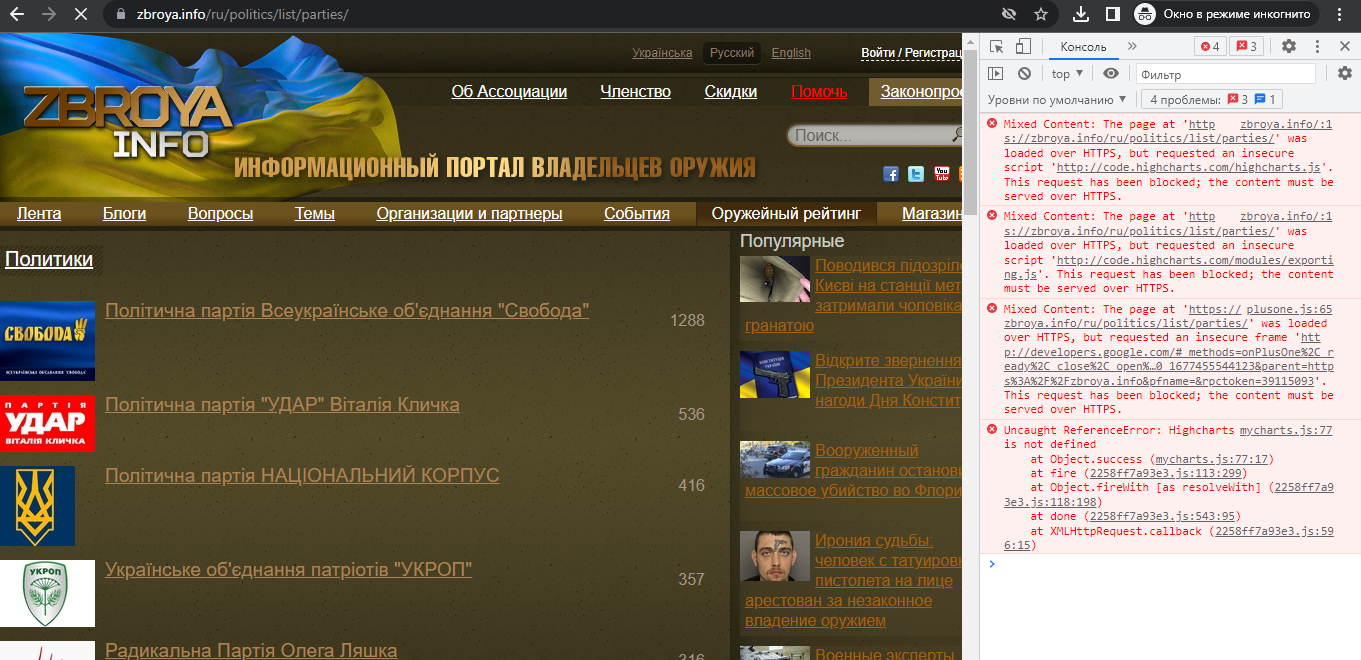Click the trident Національний корпус logo
1361x660 pixels.
coord(37,506)
